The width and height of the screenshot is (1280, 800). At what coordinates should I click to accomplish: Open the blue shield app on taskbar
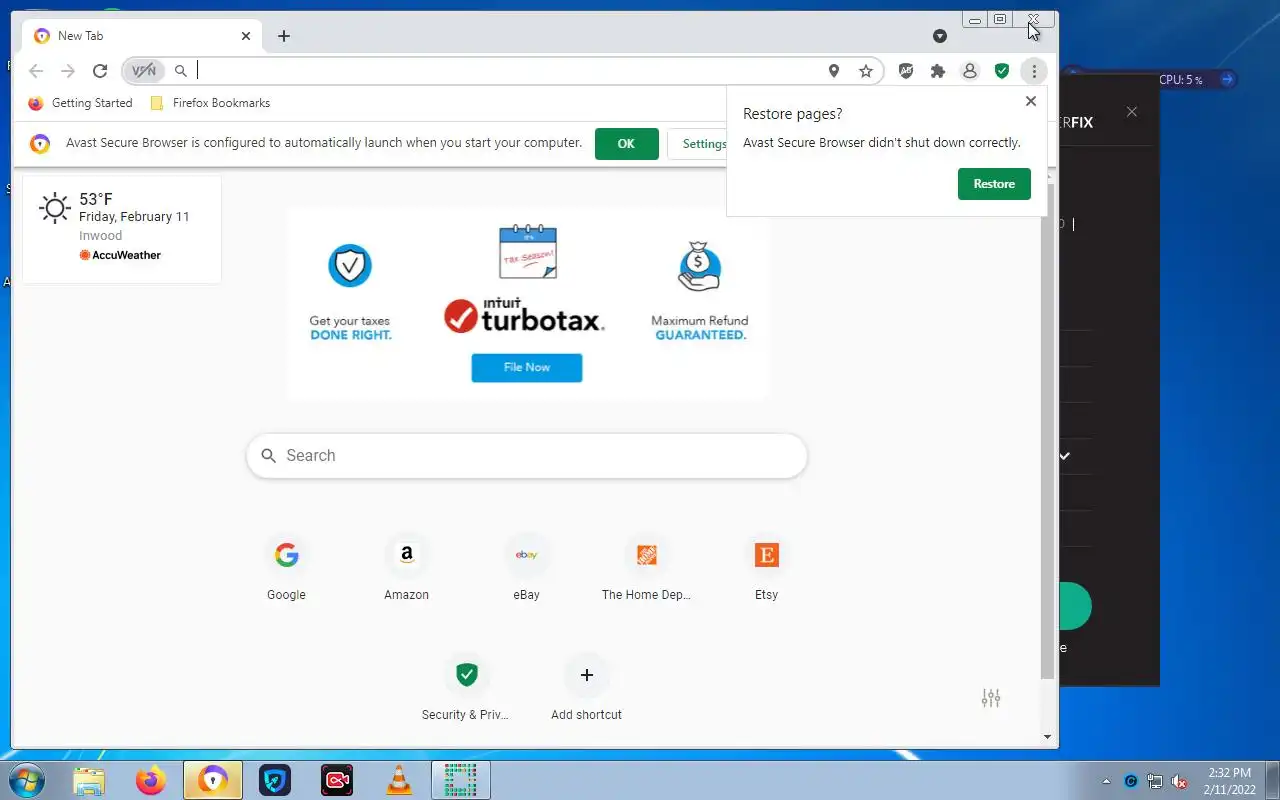click(x=275, y=780)
